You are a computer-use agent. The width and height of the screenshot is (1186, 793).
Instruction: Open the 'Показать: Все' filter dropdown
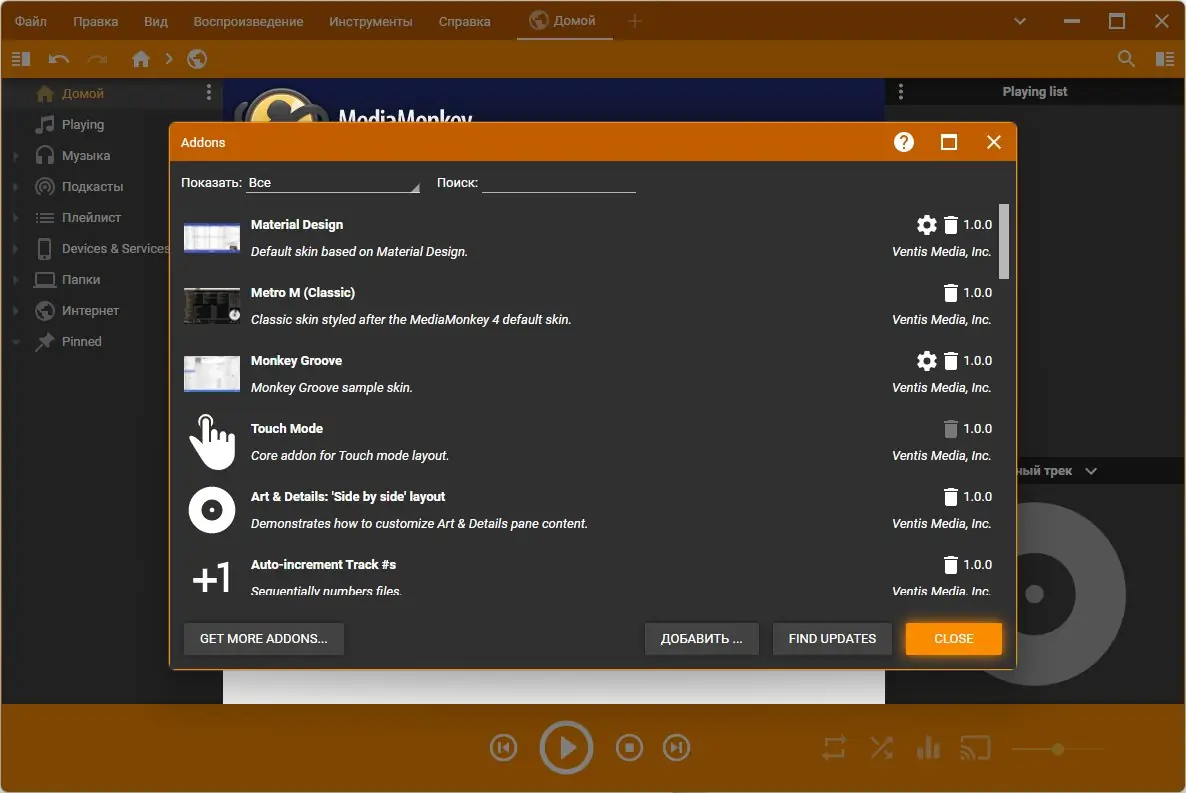tap(333, 183)
